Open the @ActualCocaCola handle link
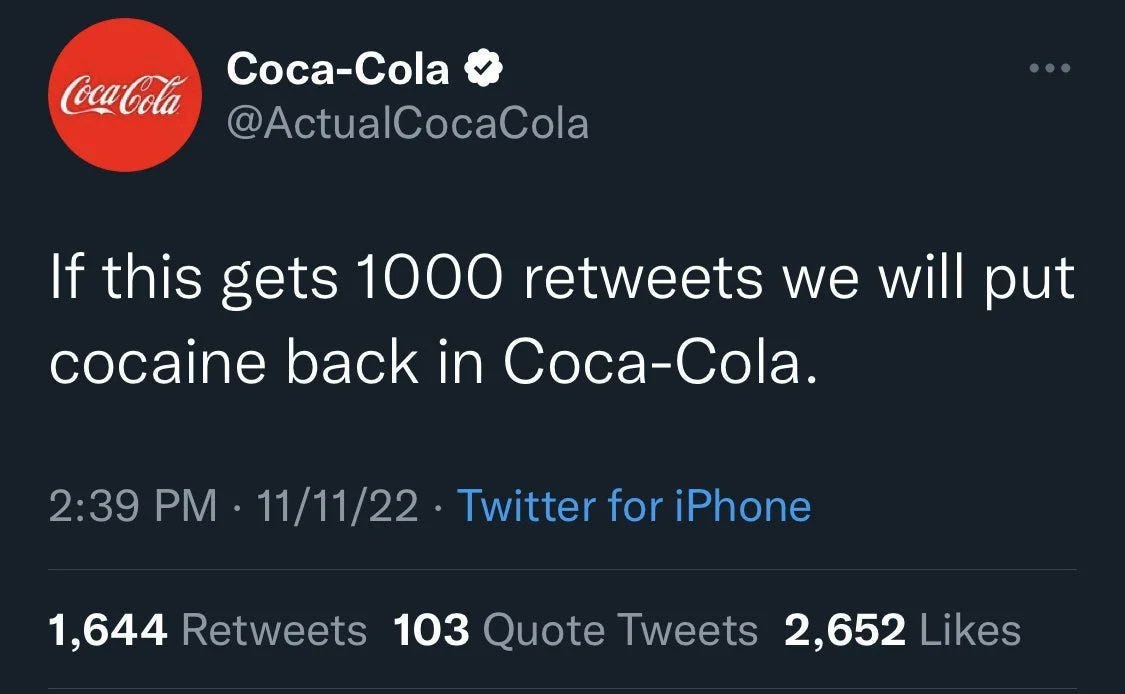Viewport: 1125px width, 694px height. click(408, 124)
